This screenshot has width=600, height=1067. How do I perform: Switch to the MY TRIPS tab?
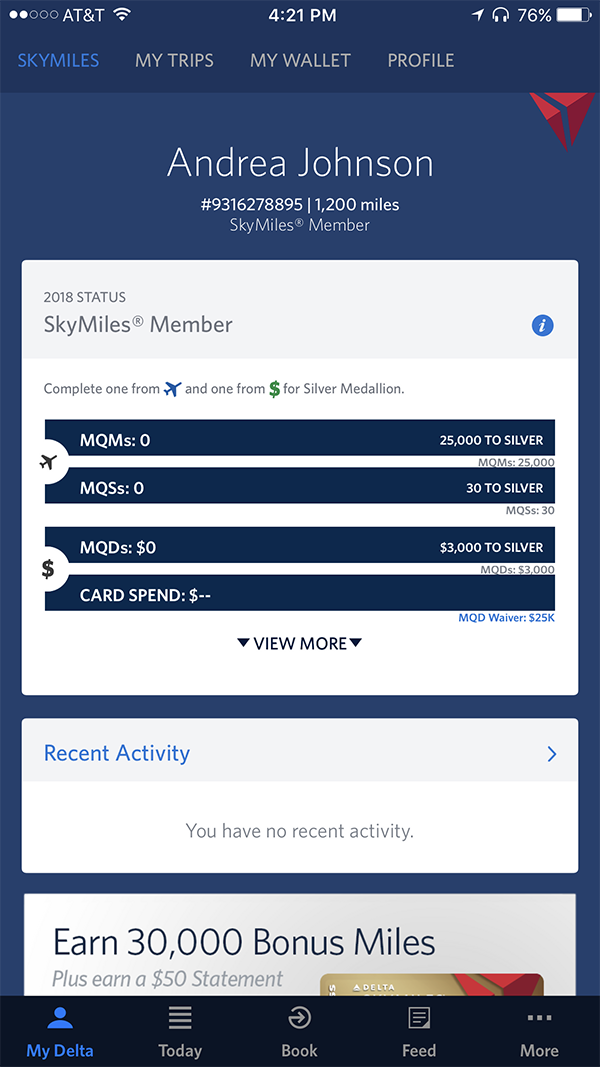(174, 60)
